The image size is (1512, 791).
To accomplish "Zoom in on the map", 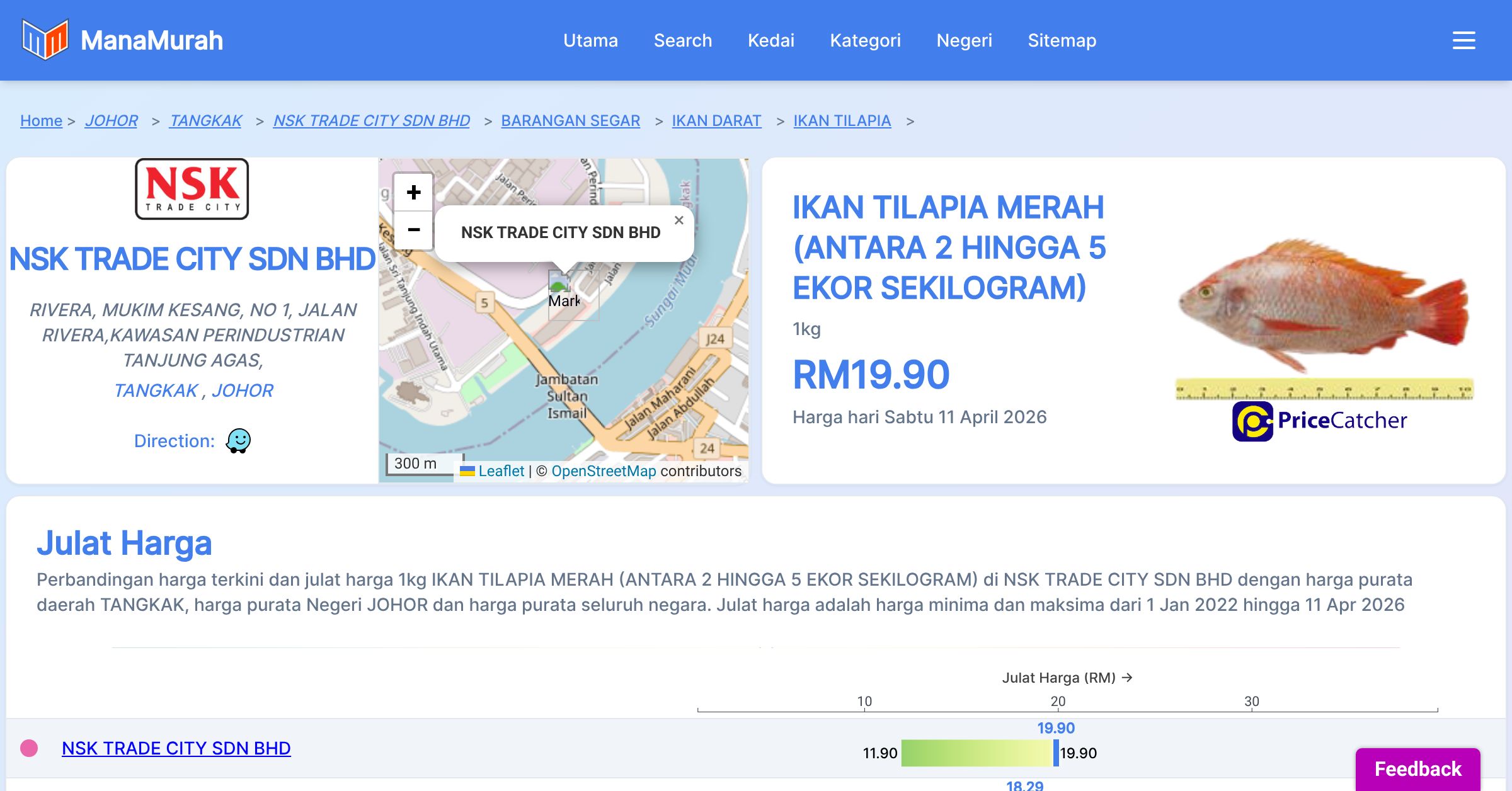I will (x=413, y=192).
